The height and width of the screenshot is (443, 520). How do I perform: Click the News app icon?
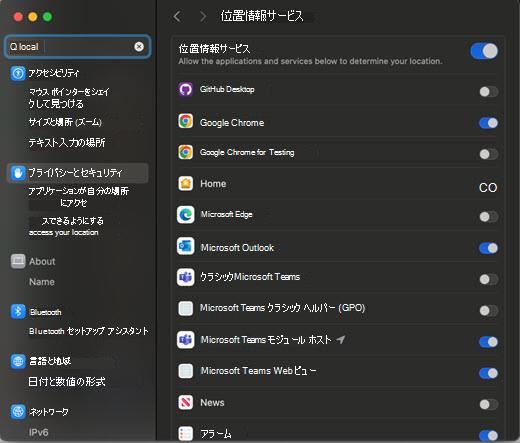tap(185, 402)
